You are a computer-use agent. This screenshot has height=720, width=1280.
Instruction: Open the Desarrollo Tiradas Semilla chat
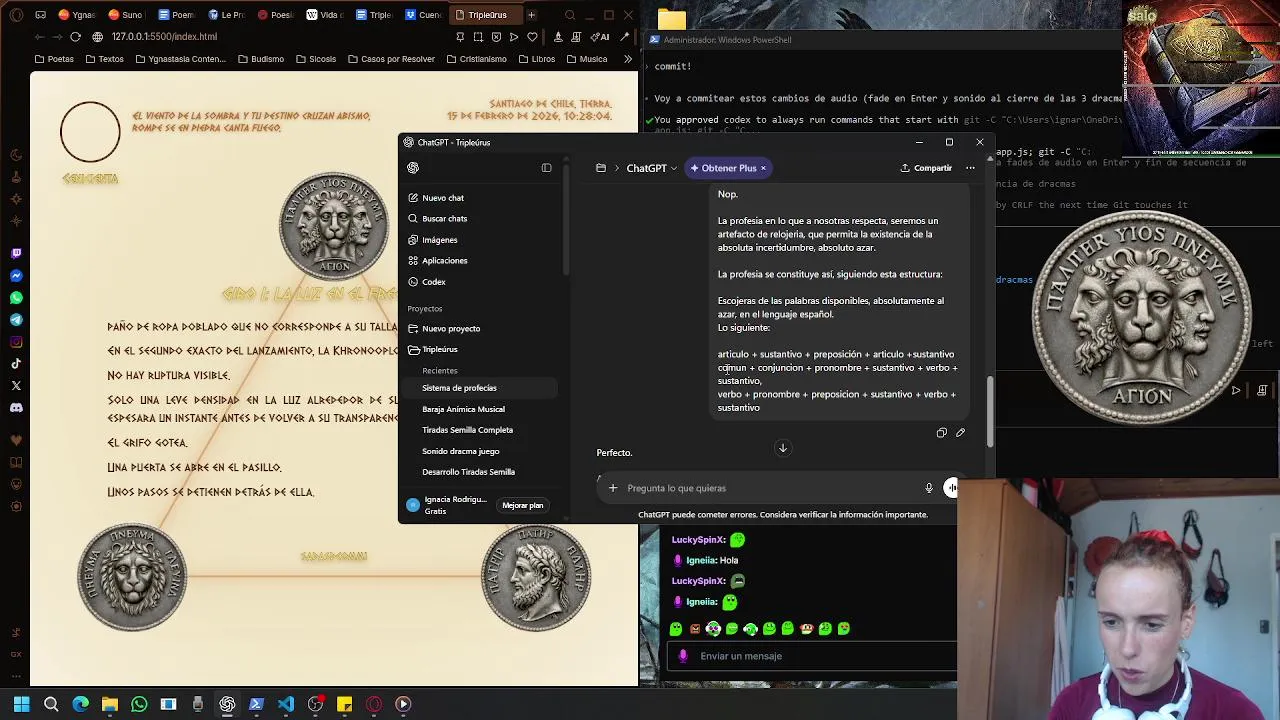[x=468, y=472]
